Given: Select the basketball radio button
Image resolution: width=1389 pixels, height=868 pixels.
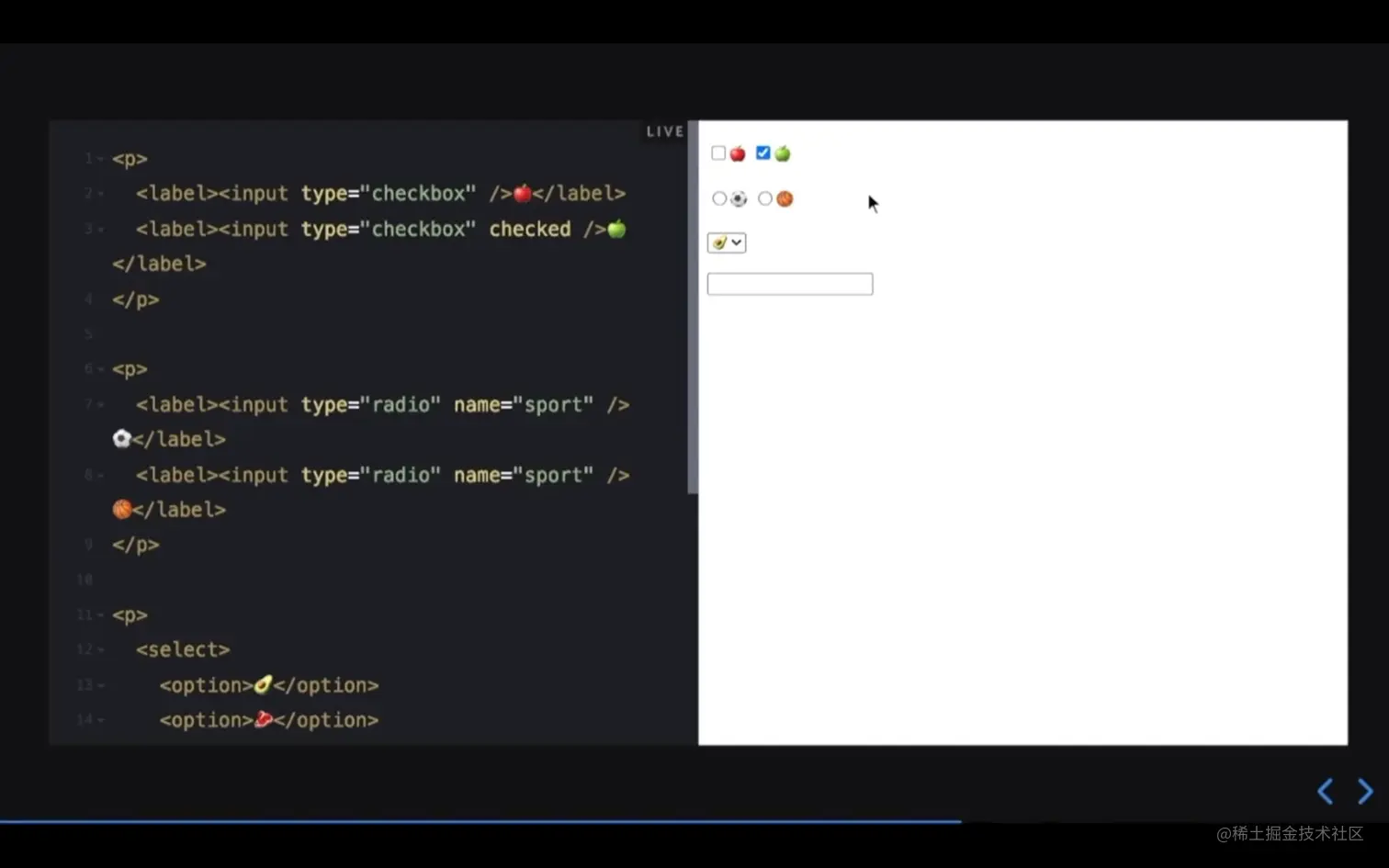Looking at the screenshot, I should (x=765, y=198).
